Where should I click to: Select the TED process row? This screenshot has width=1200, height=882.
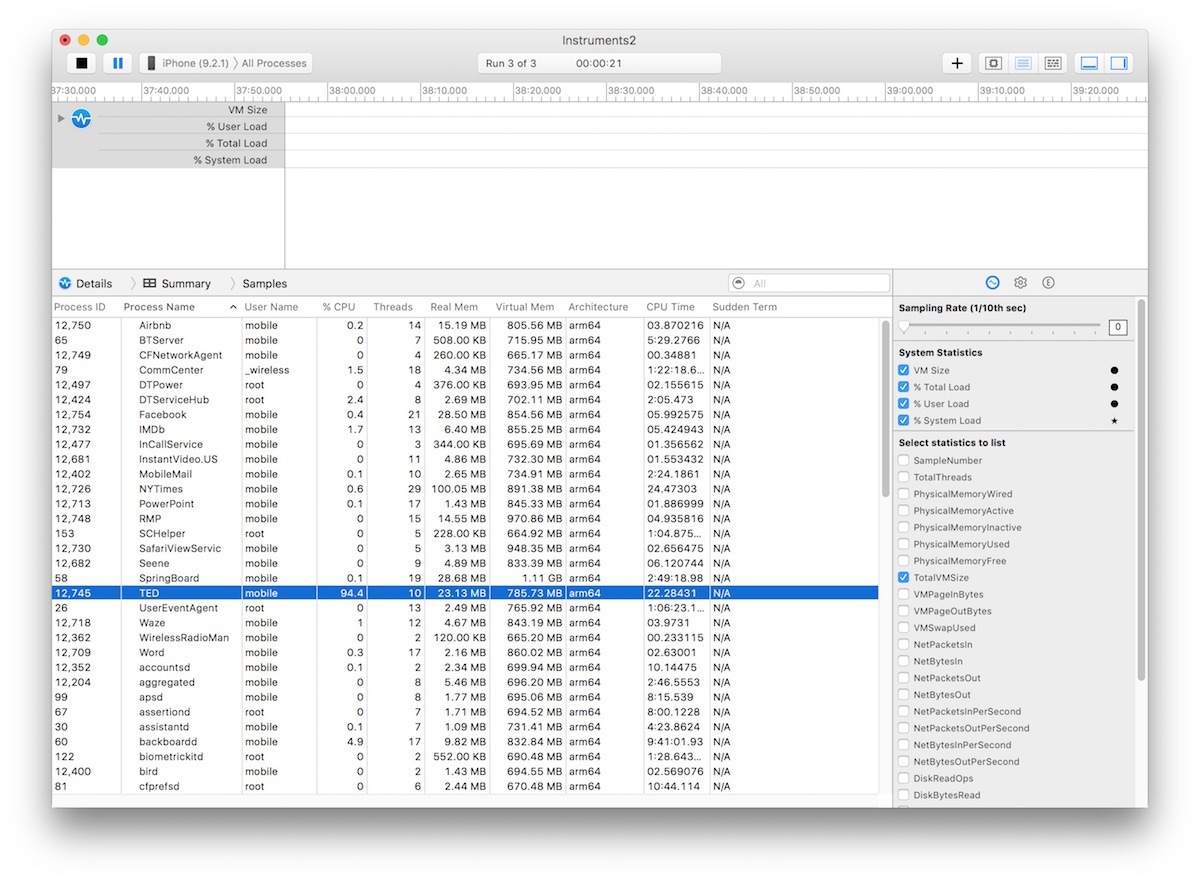click(x=465, y=593)
